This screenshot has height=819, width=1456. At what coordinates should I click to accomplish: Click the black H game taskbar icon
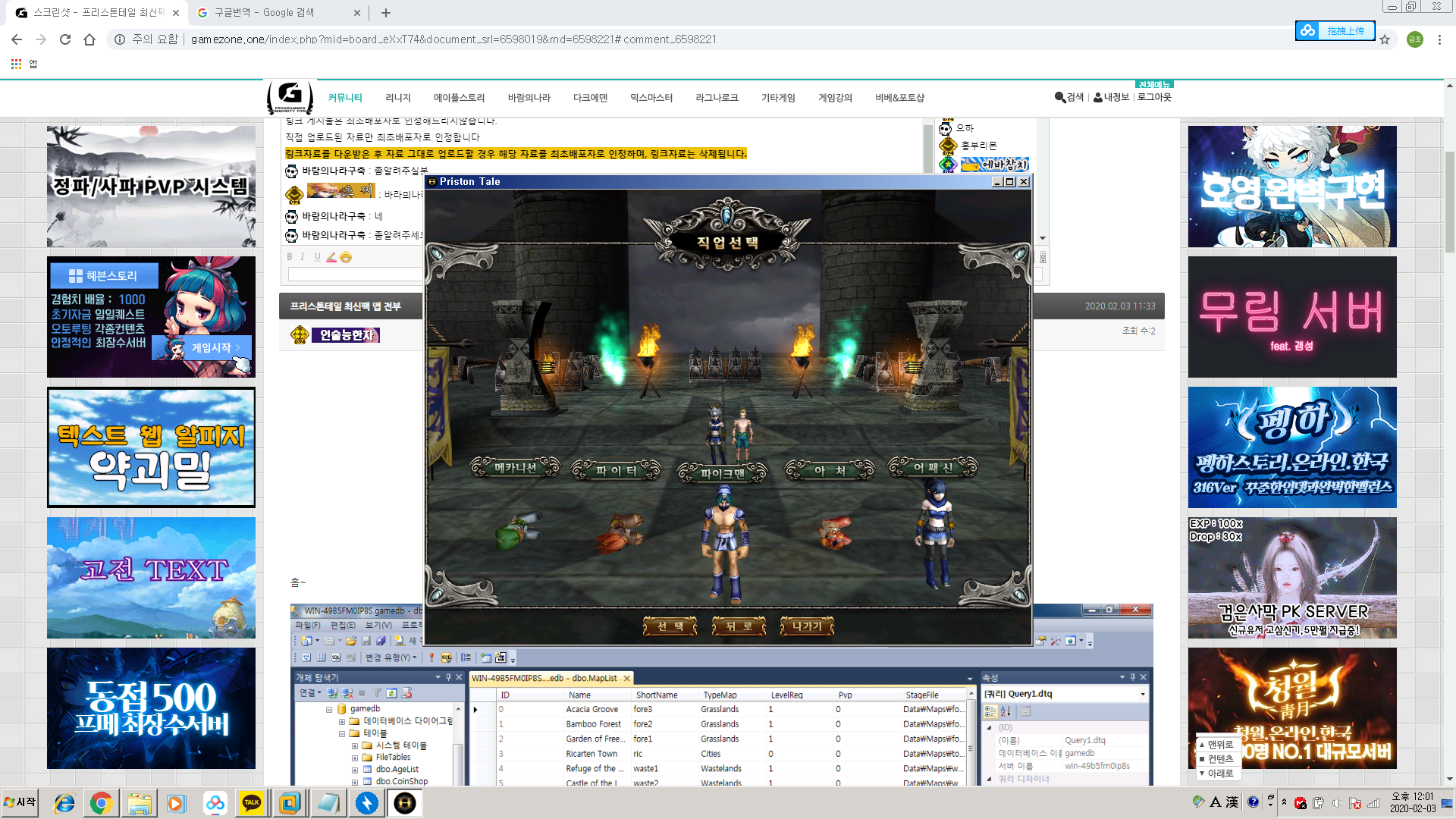[x=405, y=803]
